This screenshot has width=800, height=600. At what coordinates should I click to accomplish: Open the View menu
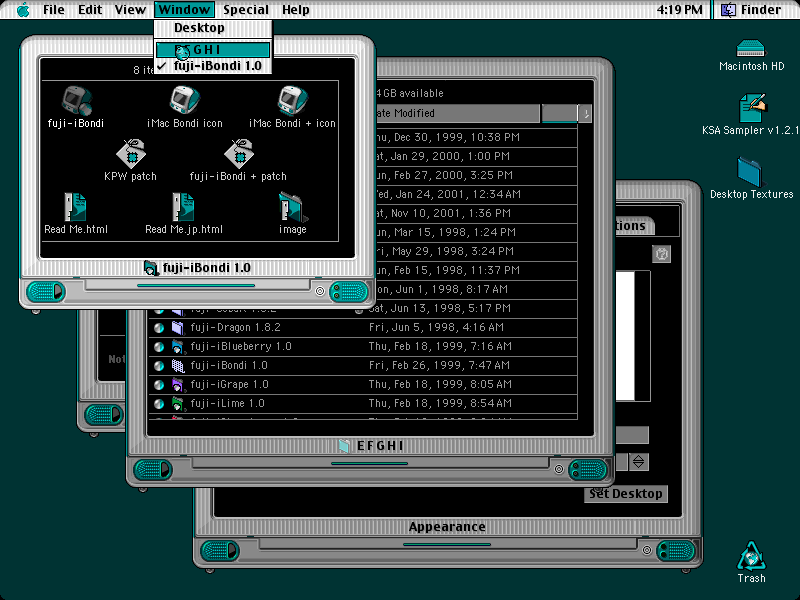coord(130,10)
